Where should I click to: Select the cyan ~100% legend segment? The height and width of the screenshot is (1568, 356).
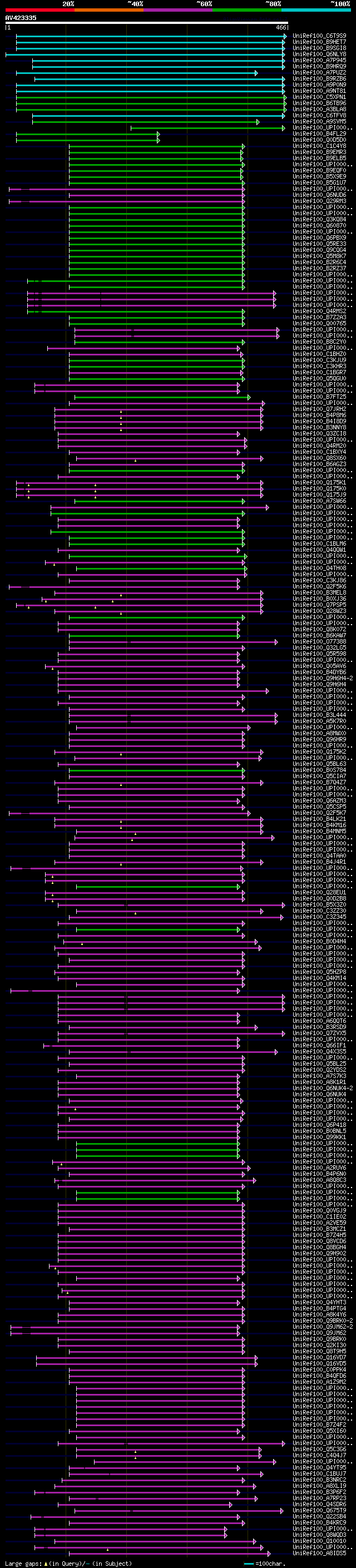[x=316, y=10]
